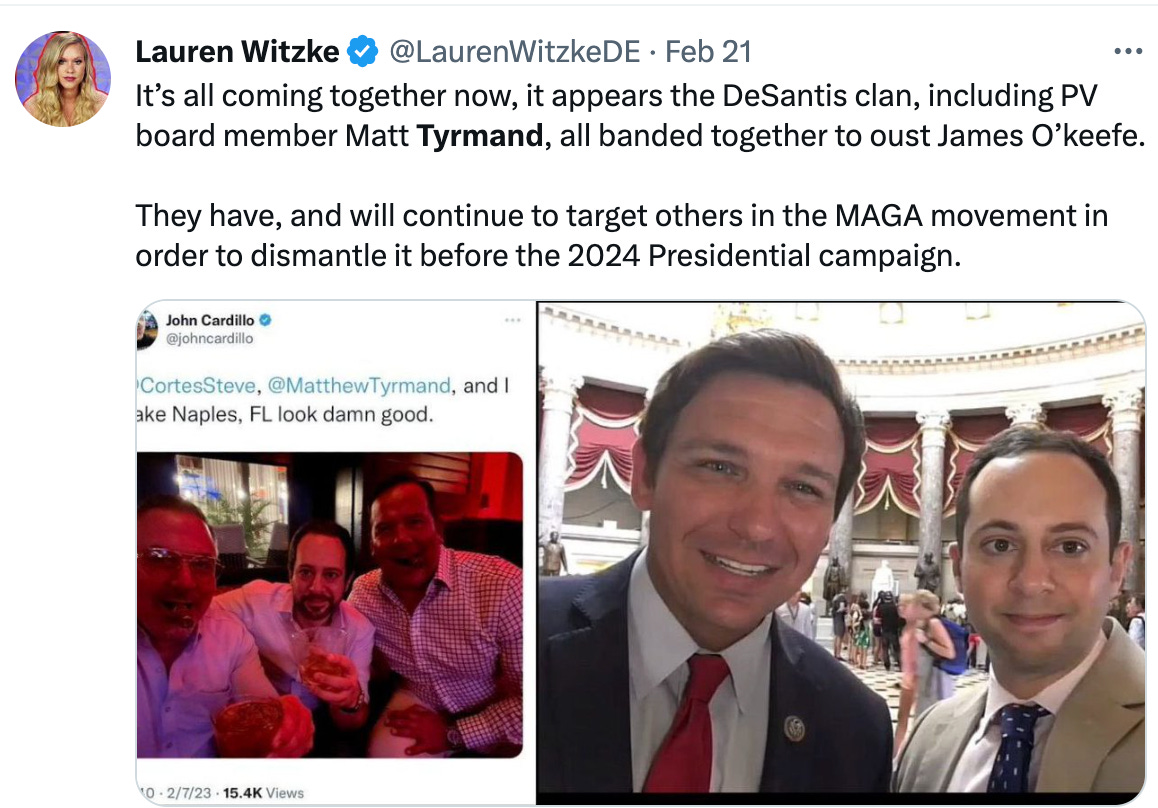Click the bolded word Tyrmand in tweet

click(x=479, y=136)
